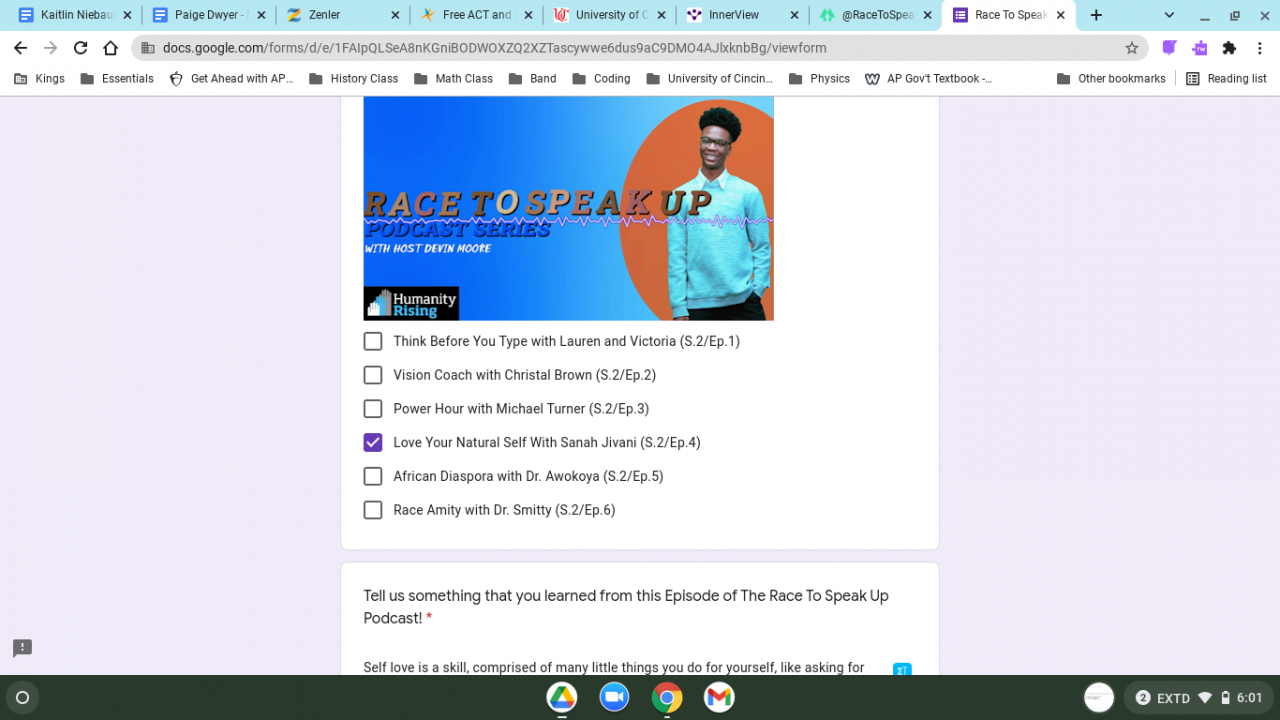
Task: Bookmark this page with the star icon
Action: (1132, 48)
